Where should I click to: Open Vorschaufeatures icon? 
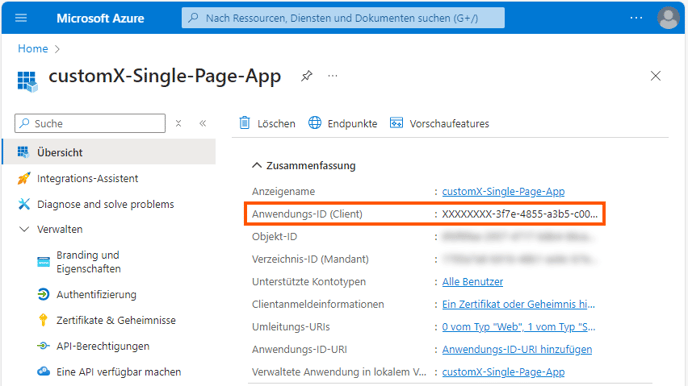coord(396,123)
